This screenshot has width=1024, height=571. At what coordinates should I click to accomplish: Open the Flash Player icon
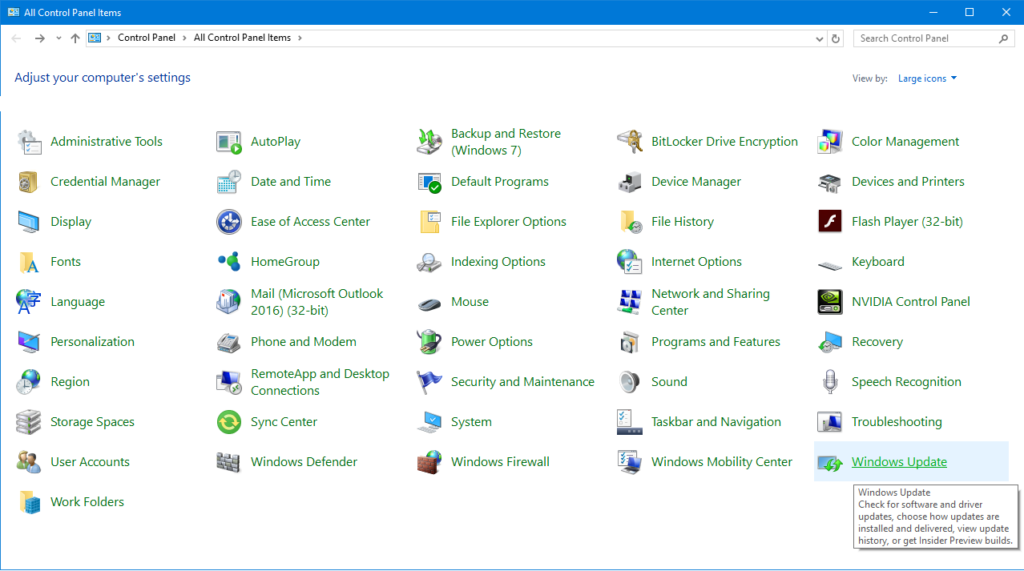click(829, 222)
